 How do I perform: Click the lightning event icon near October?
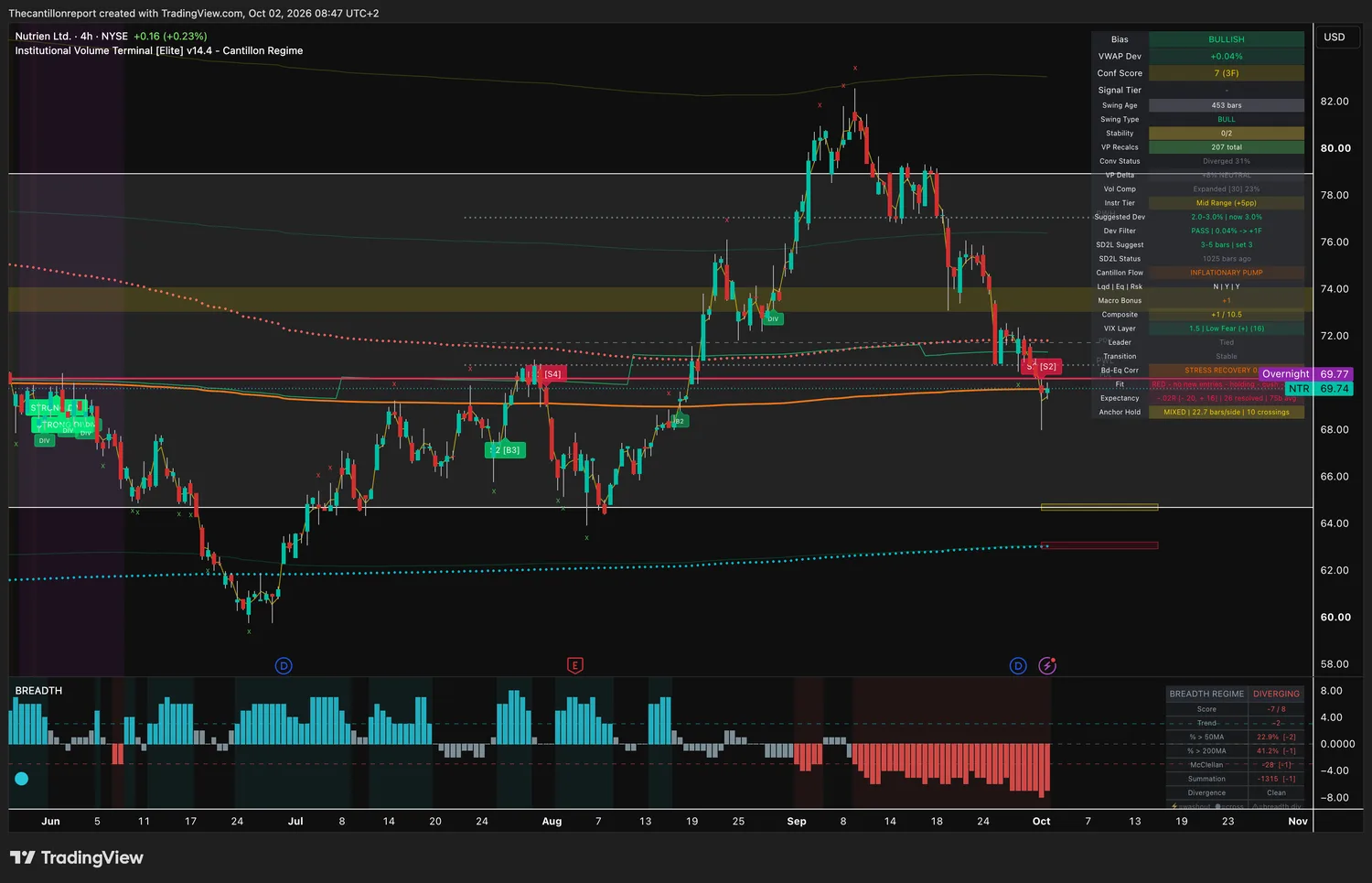(1047, 665)
